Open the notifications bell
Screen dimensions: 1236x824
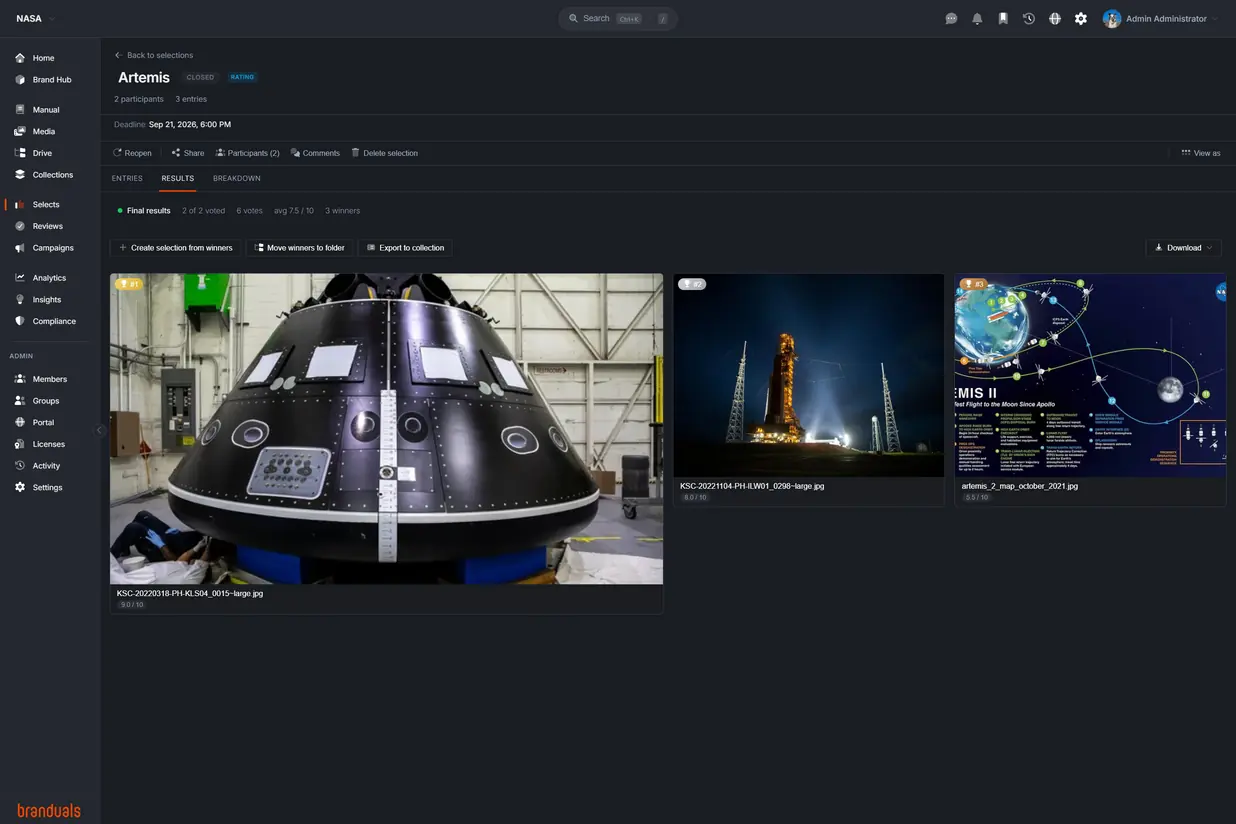click(977, 19)
